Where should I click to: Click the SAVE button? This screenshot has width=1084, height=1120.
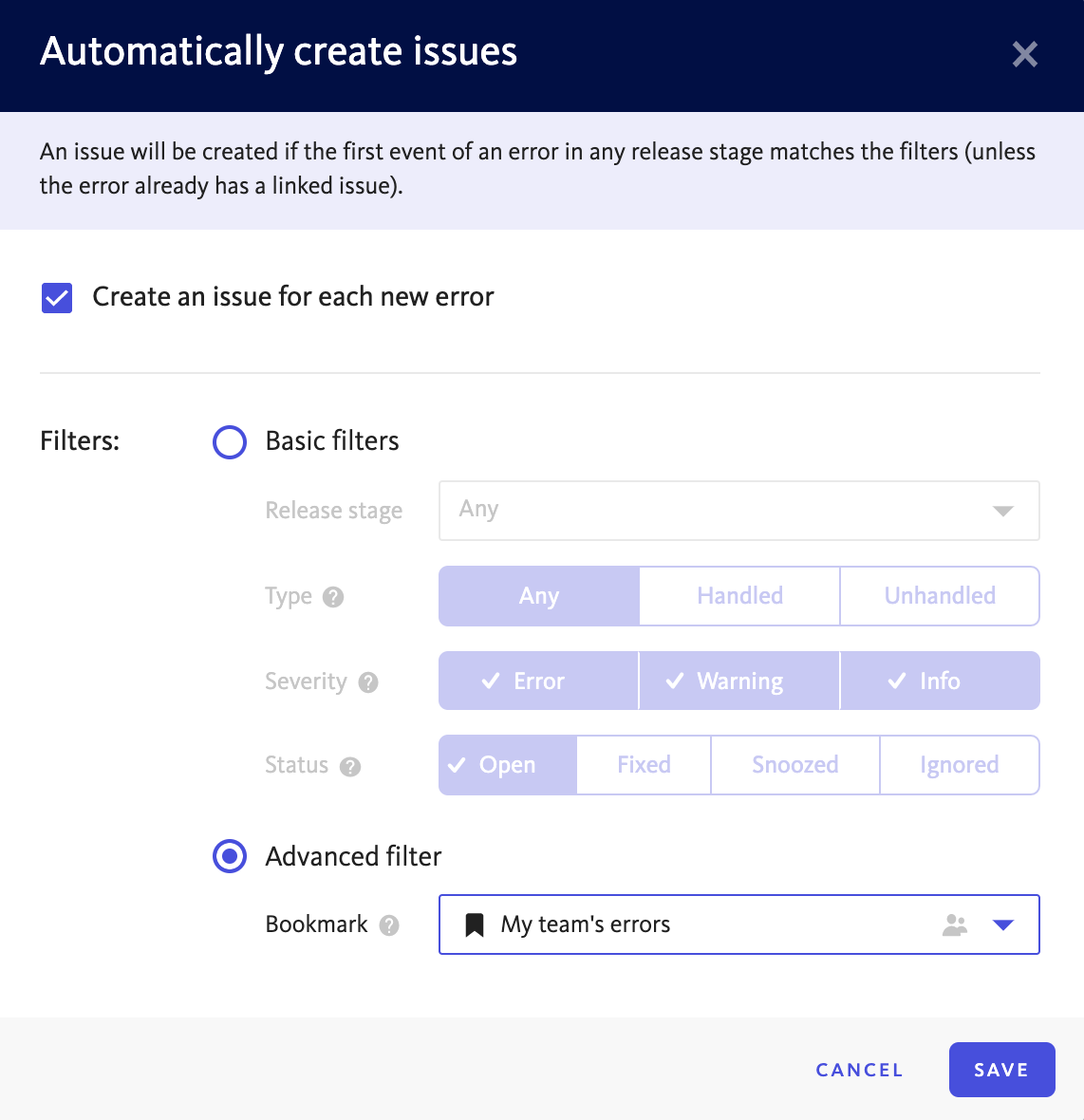click(1001, 1070)
